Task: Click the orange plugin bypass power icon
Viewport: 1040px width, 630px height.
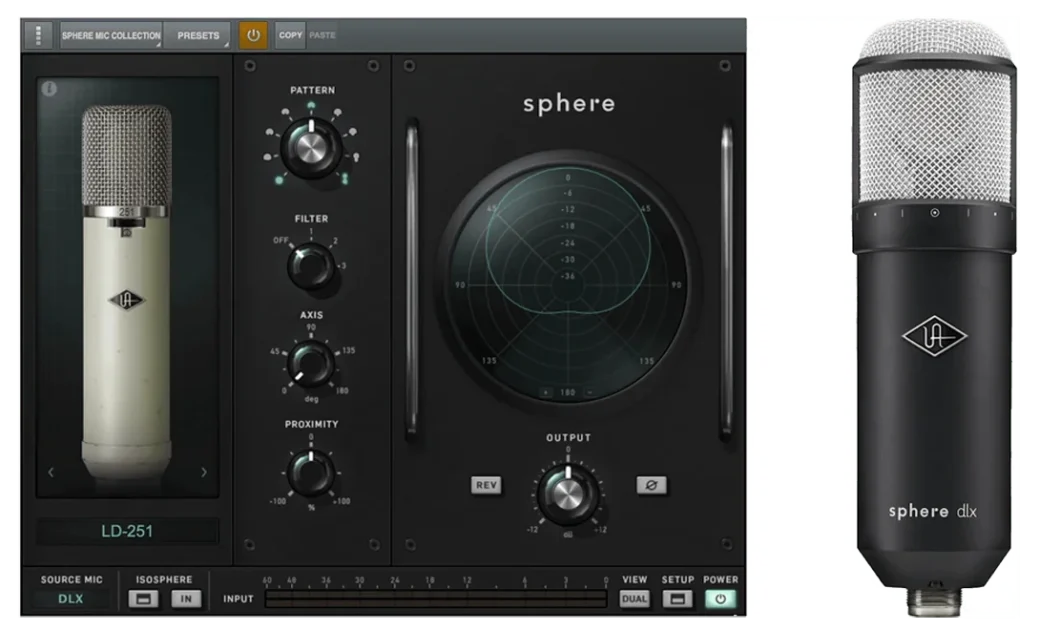Action: pos(252,35)
